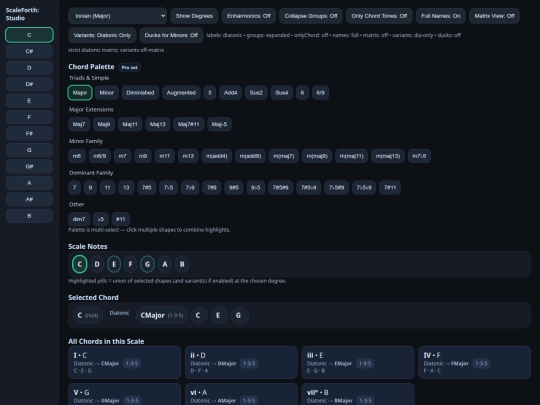Toggle Variants: Diatonic Only
Viewport: 540px width, 405px height.
(102, 35)
